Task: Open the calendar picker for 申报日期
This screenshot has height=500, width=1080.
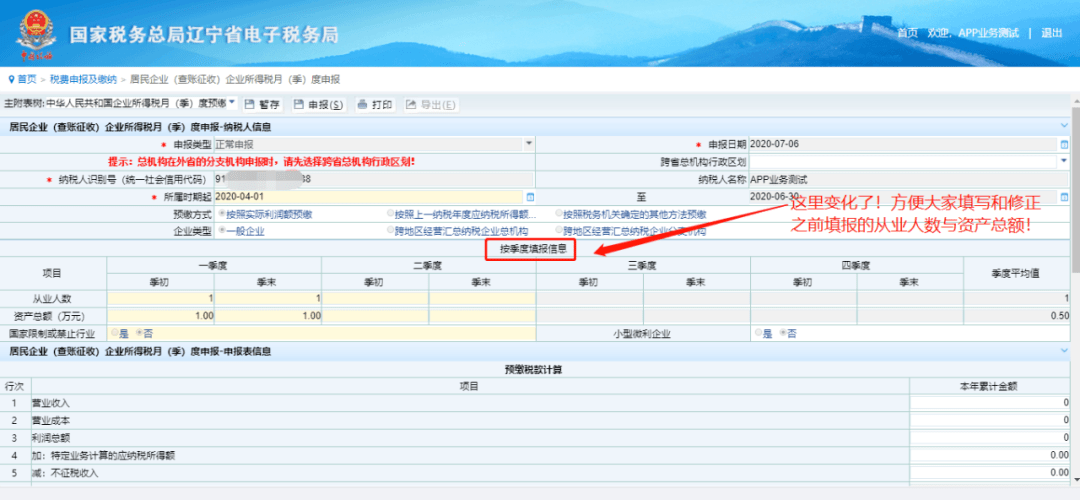Action: click(1064, 145)
